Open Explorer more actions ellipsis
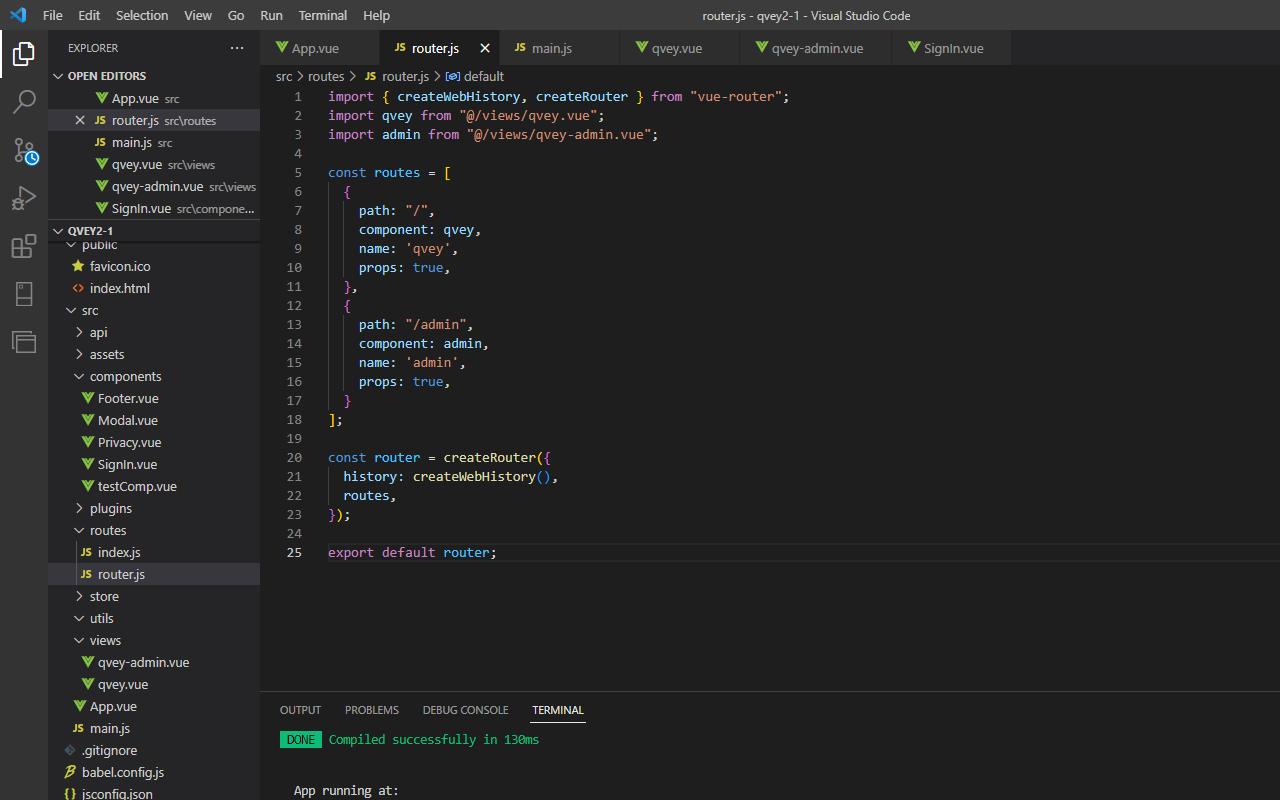The height and width of the screenshot is (800, 1280). pos(237,48)
